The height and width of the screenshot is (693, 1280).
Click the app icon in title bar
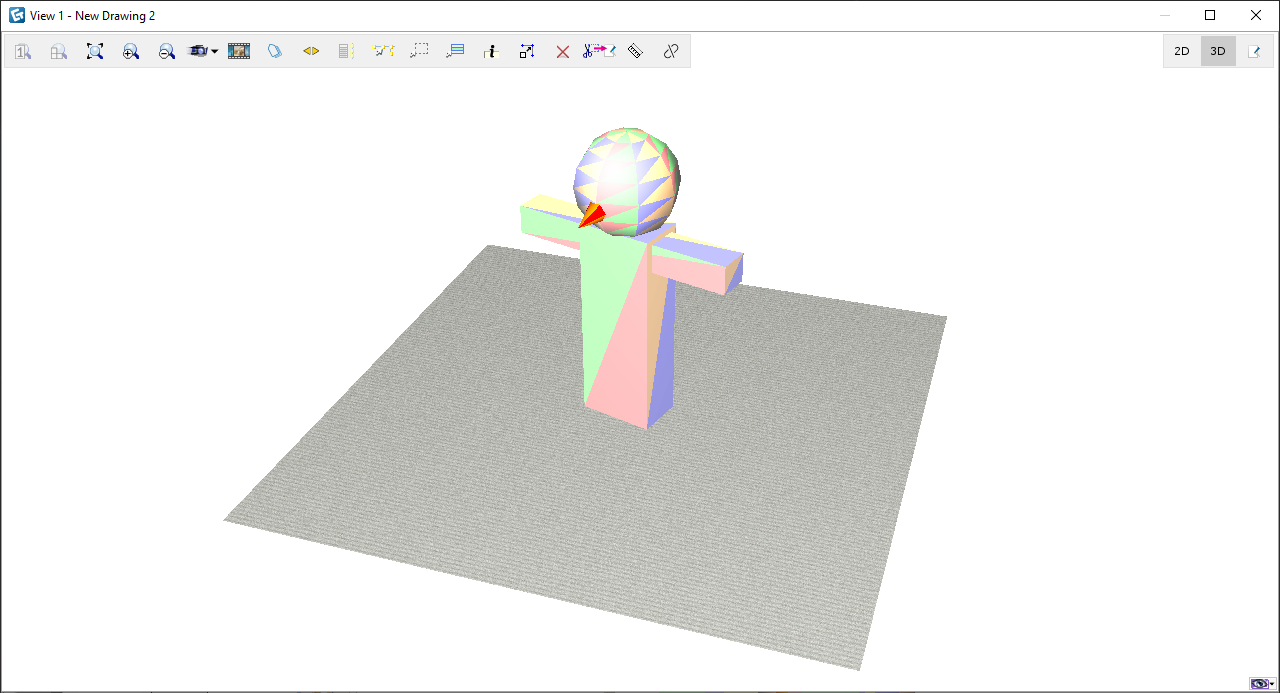pos(16,15)
